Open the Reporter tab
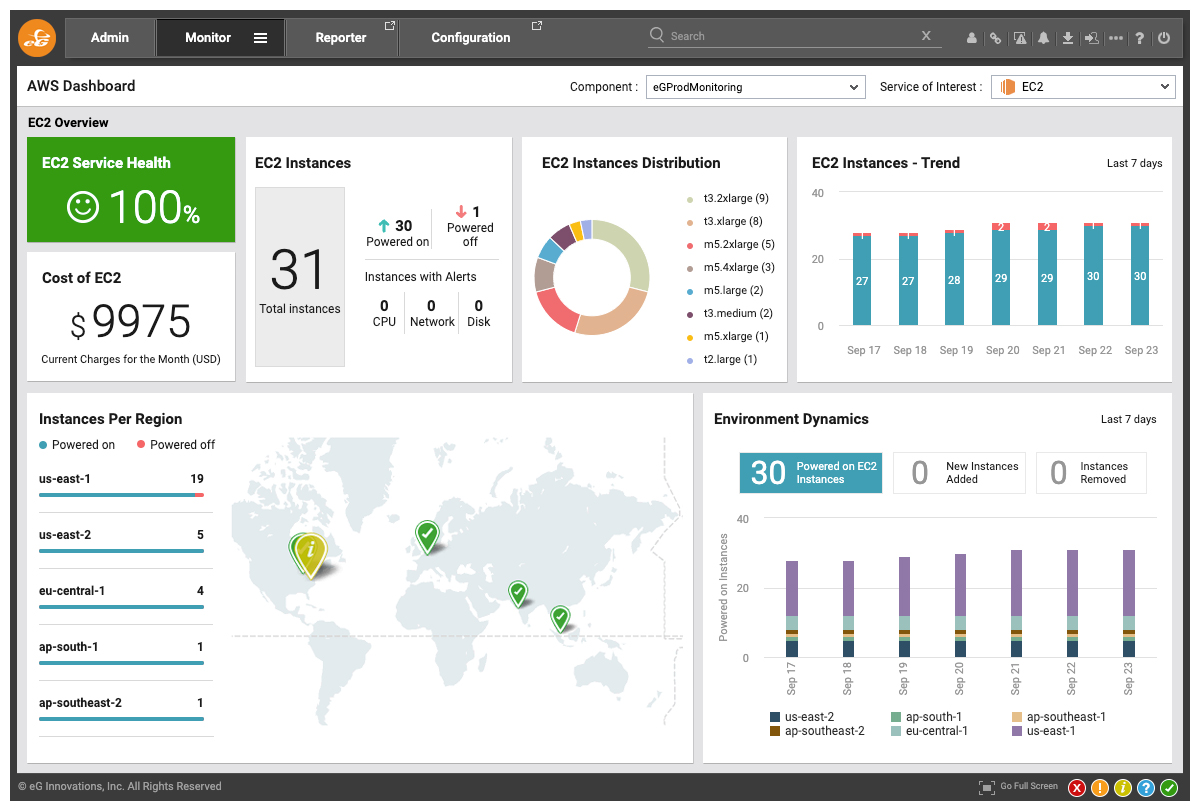 341,38
